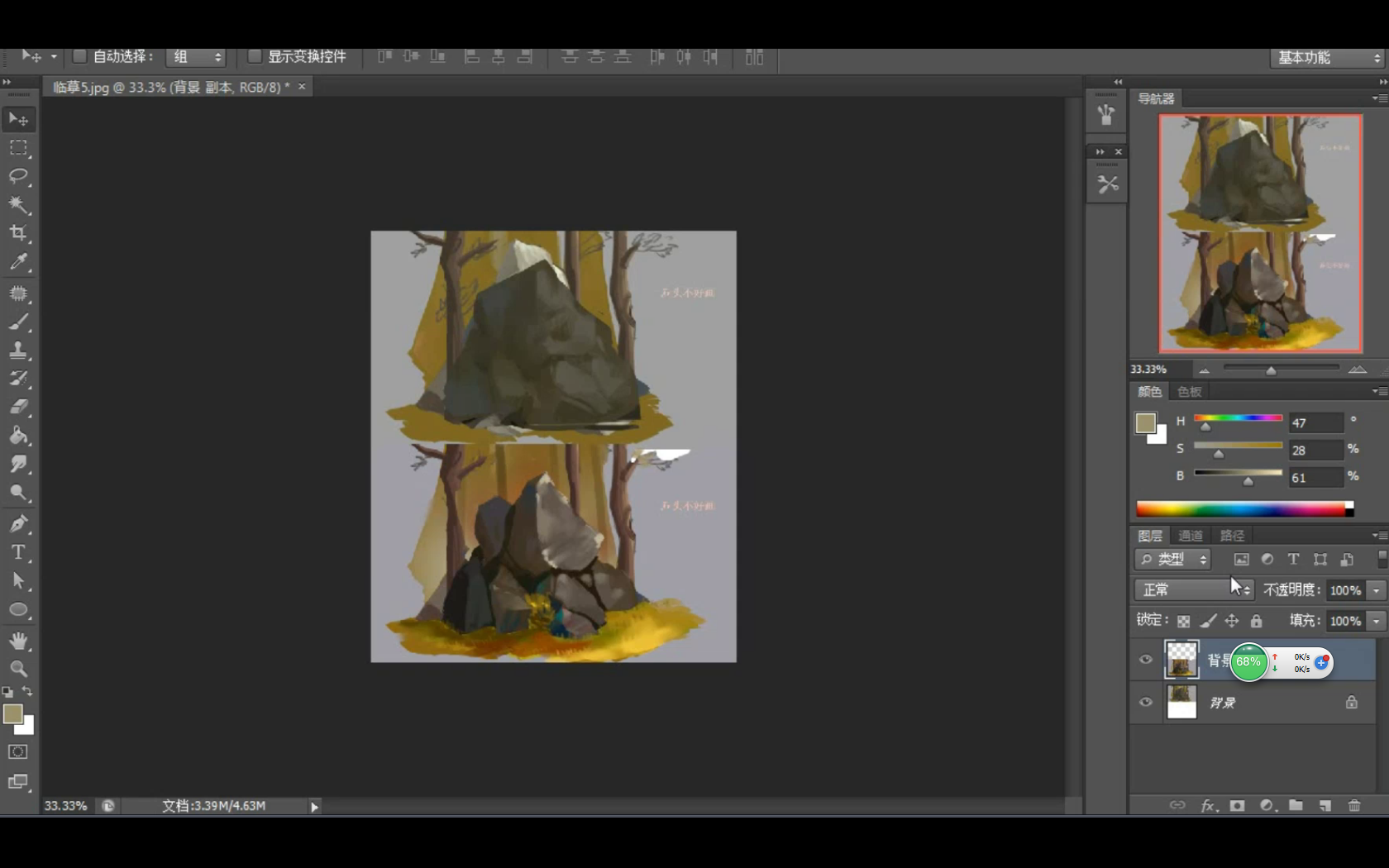The height and width of the screenshot is (868, 1389).
Task: Enable the 自动选择 checkbox
Action: coord(79,56)
